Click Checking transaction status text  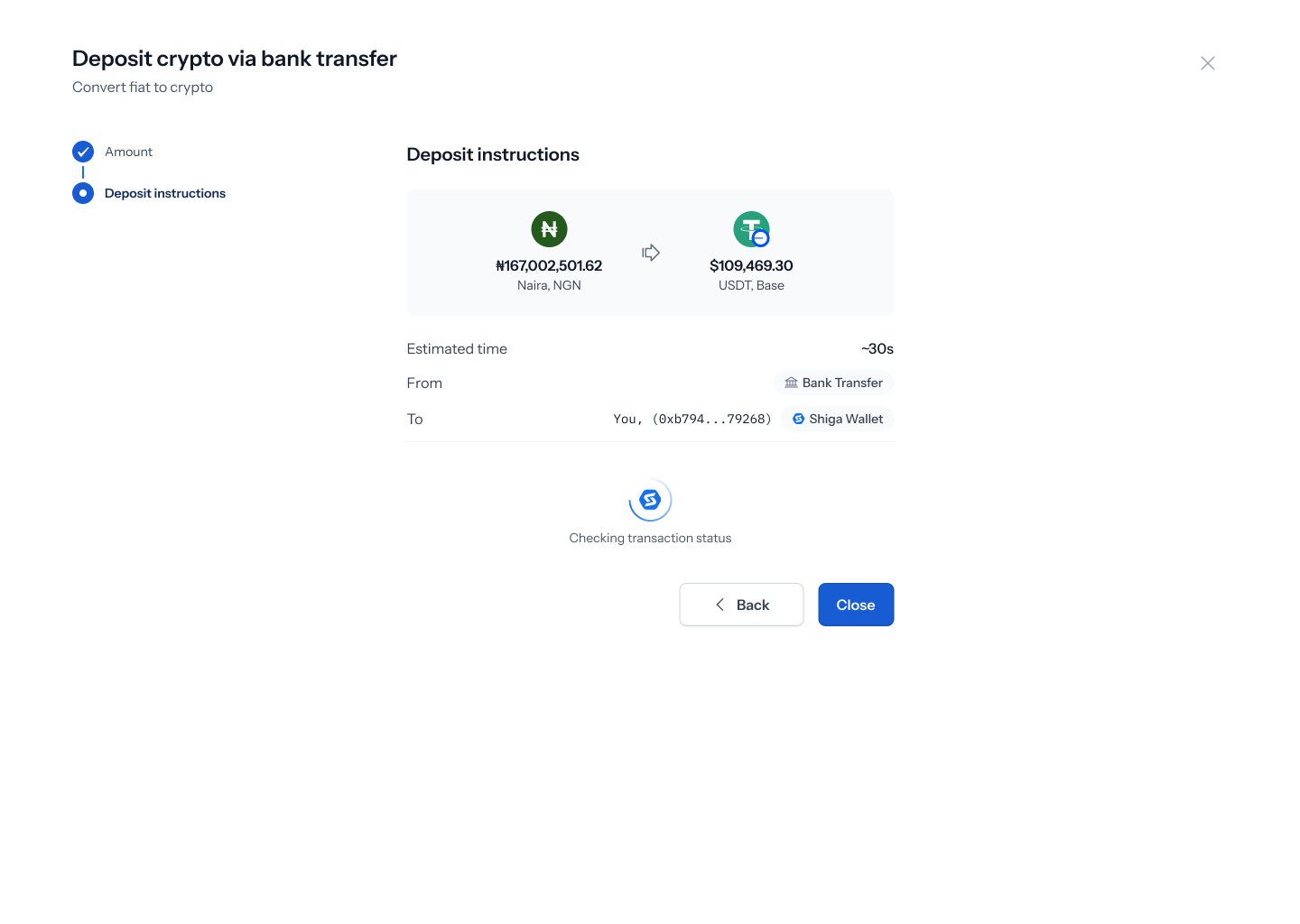pos(650,538)
